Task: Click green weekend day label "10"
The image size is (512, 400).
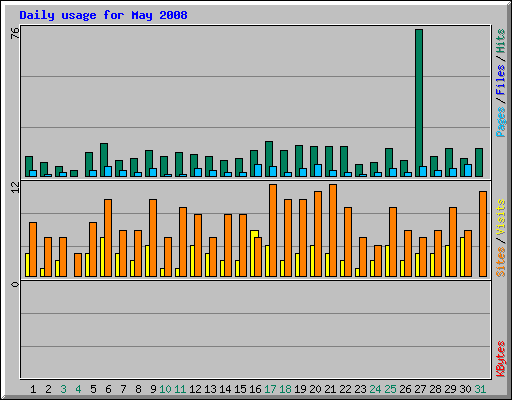Action: (165, 389)
